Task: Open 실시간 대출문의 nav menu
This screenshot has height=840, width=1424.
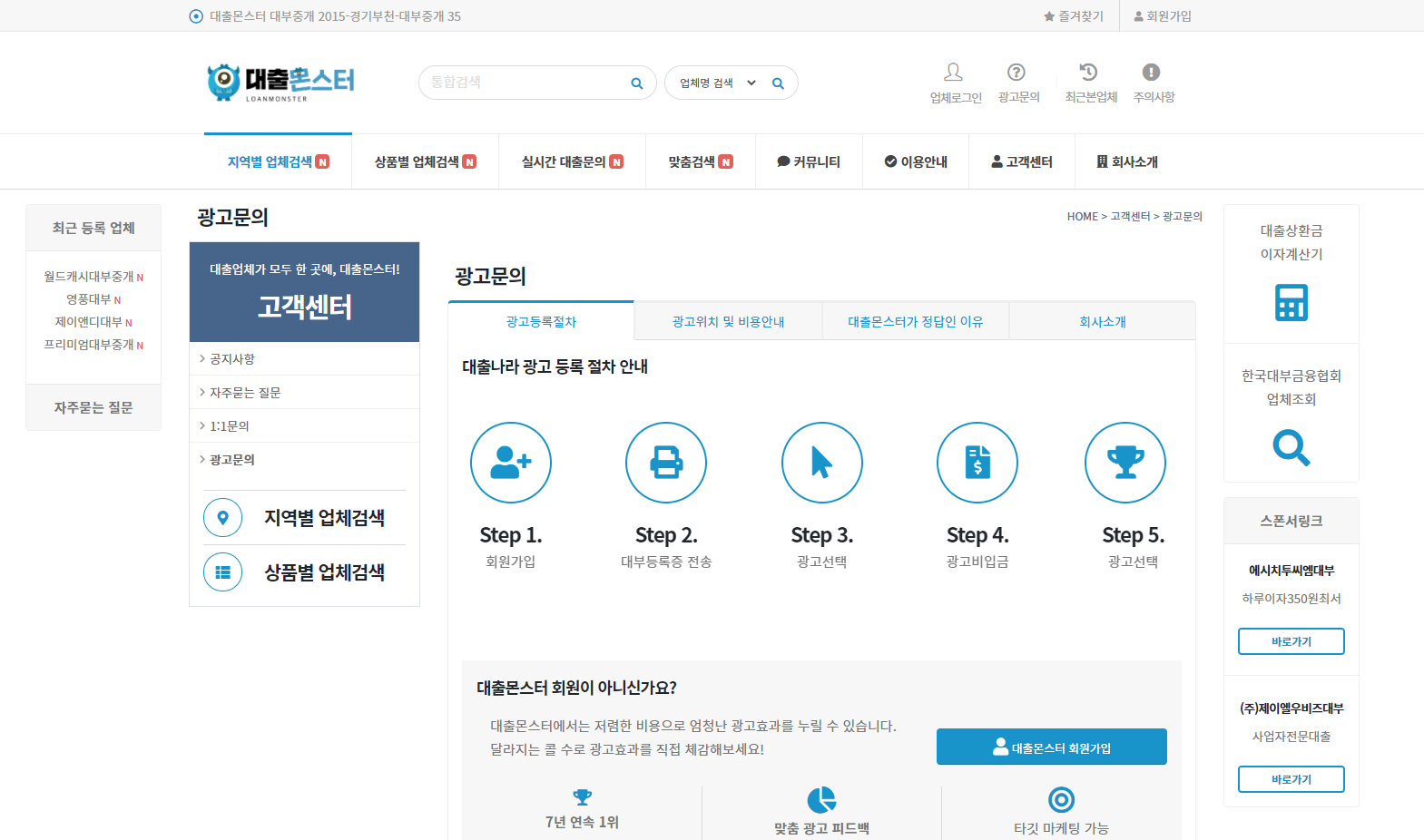Action: point(572,161)
